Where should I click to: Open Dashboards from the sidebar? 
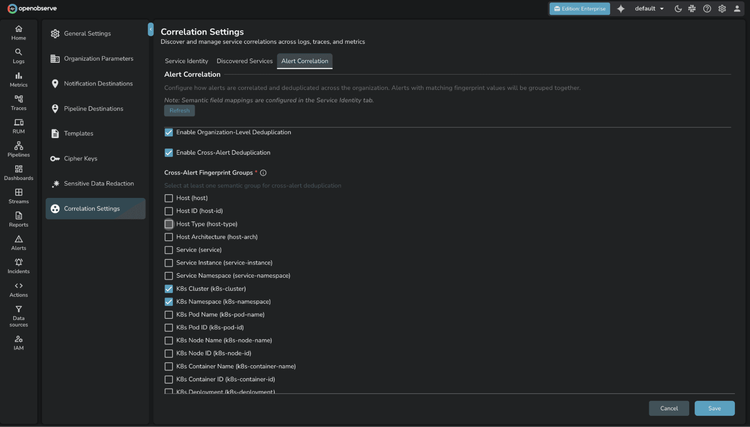tap(18, 172)
